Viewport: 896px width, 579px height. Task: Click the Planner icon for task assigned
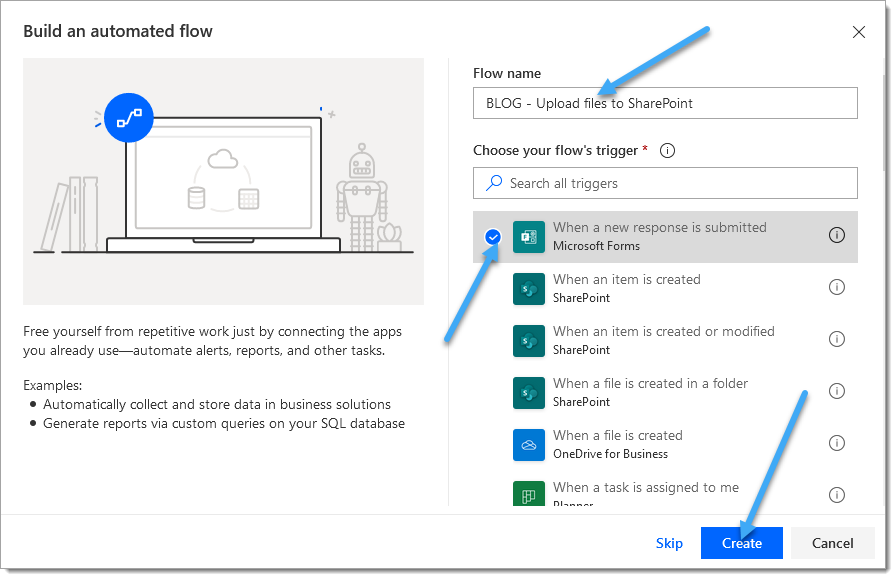coord(529,494)
